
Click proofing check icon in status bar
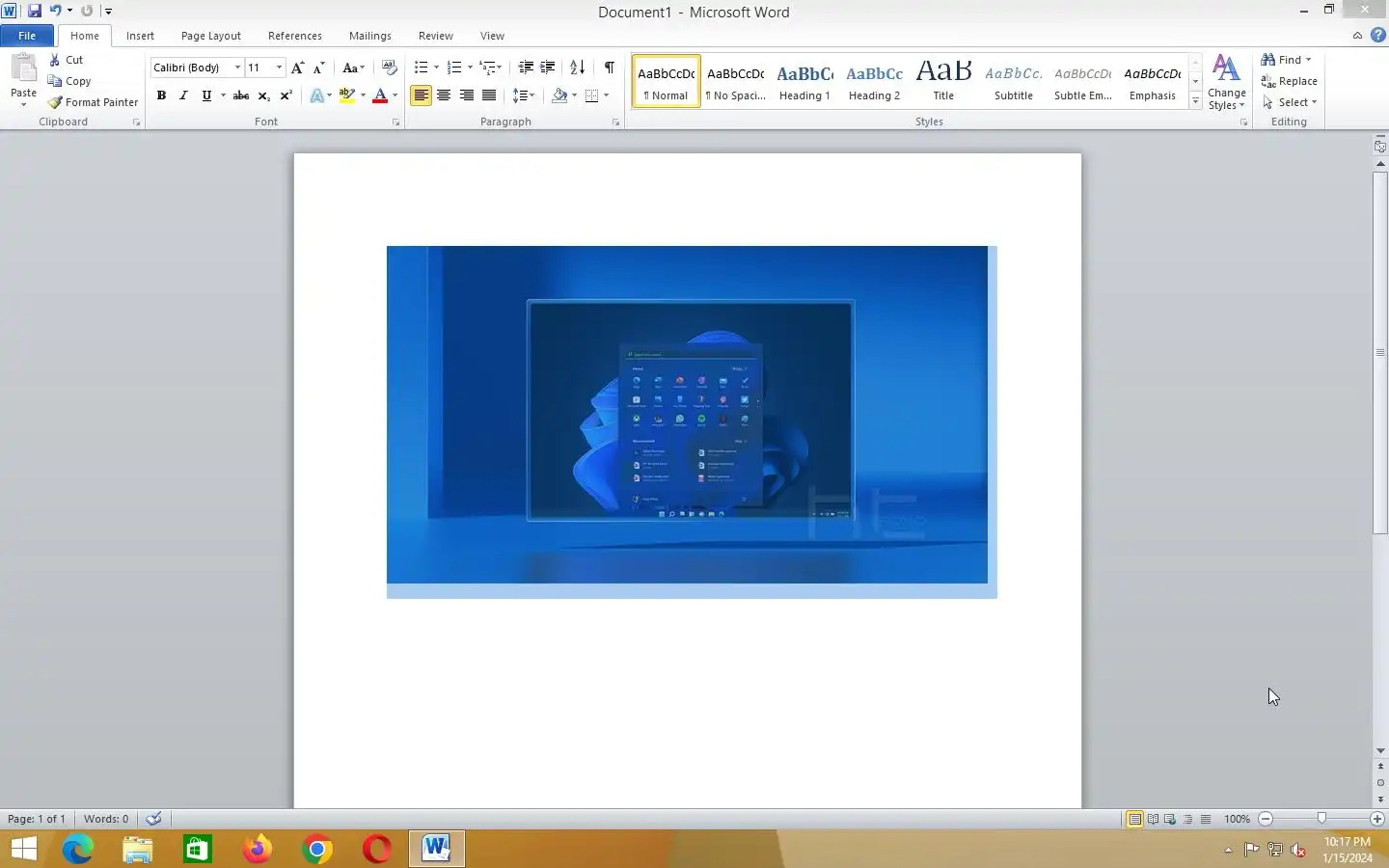pos(153,819)
